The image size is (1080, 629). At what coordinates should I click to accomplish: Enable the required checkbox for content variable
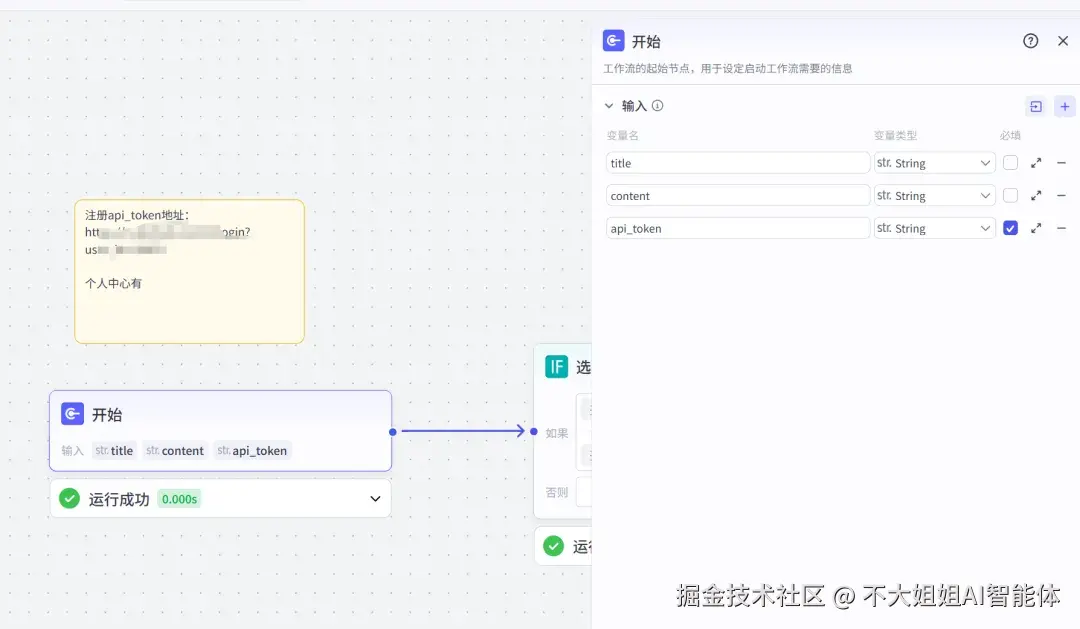coord(1010,195)
